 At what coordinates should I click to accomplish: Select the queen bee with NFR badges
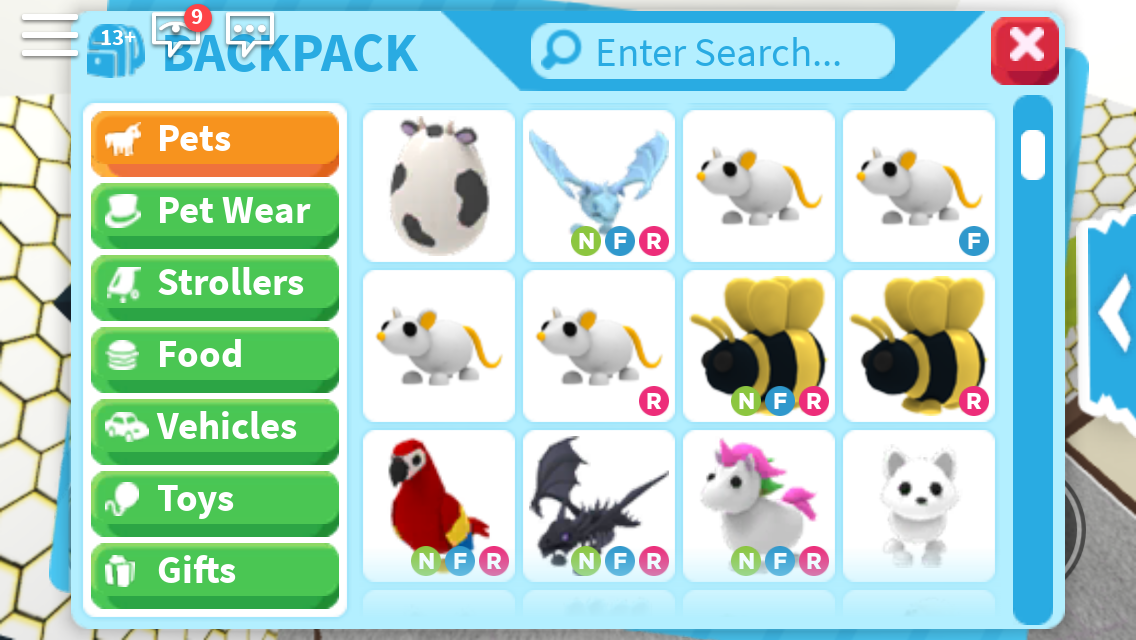pos(759,346)
